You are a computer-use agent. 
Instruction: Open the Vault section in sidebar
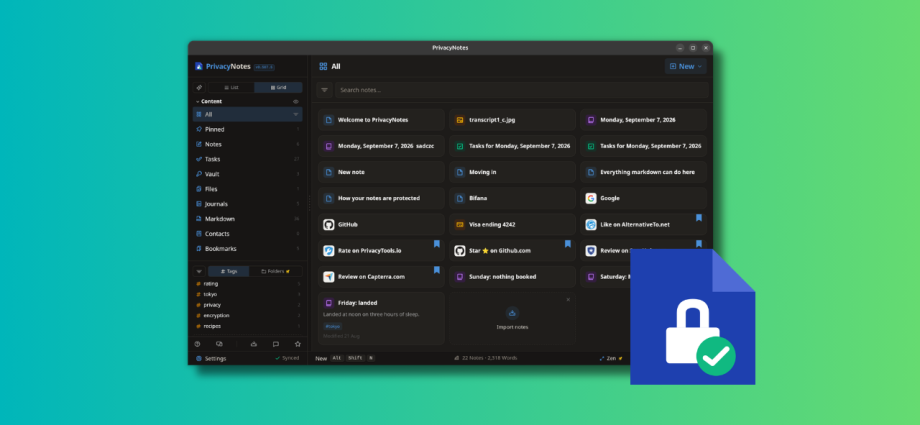248,174
